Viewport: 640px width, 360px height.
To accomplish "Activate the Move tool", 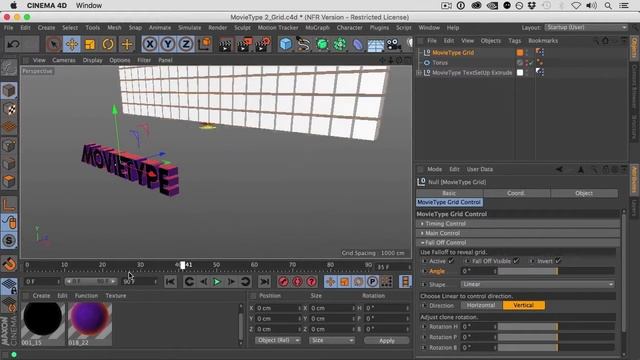I will [x=72, y=44].
